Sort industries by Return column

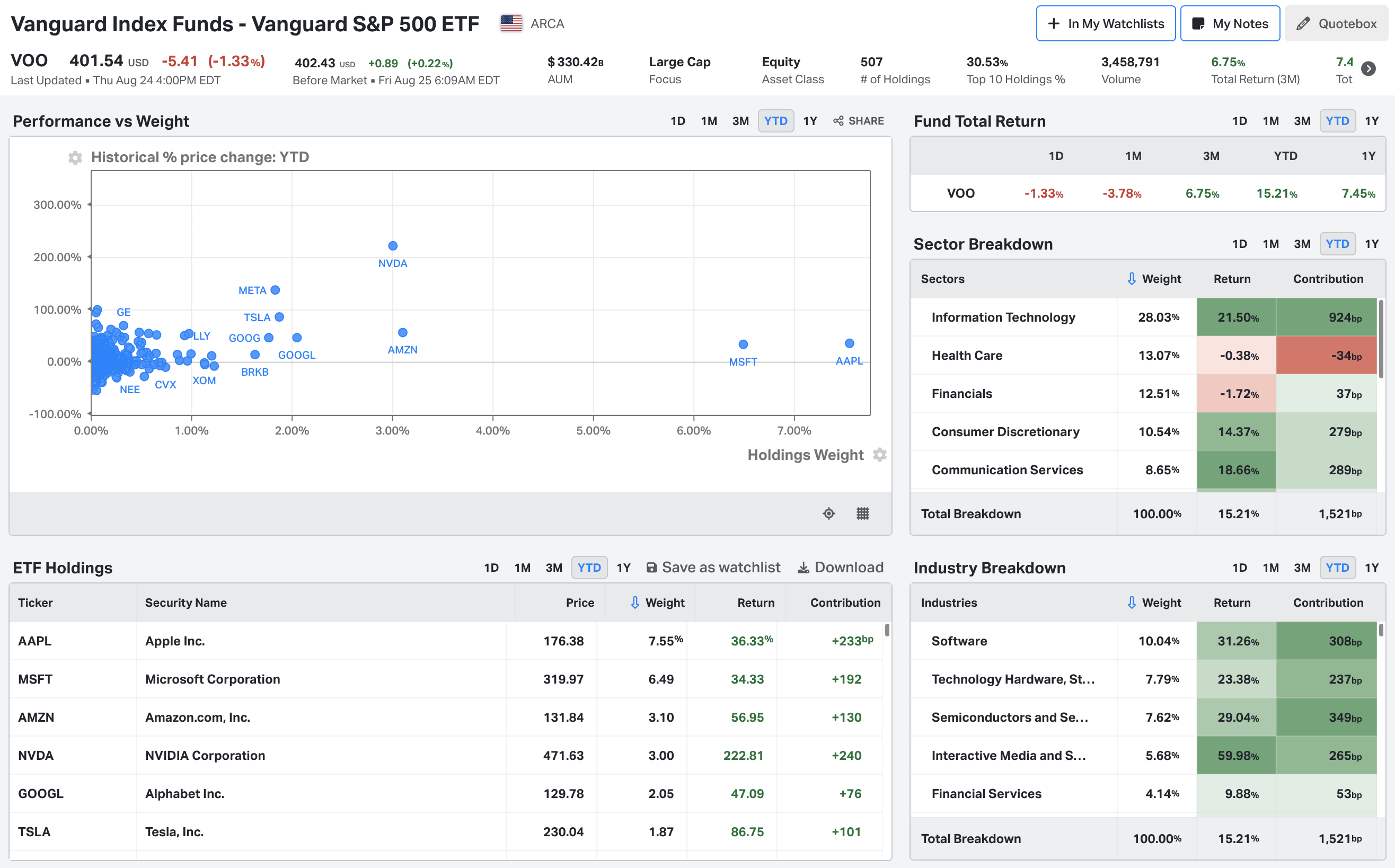(x=1232, y=603)
